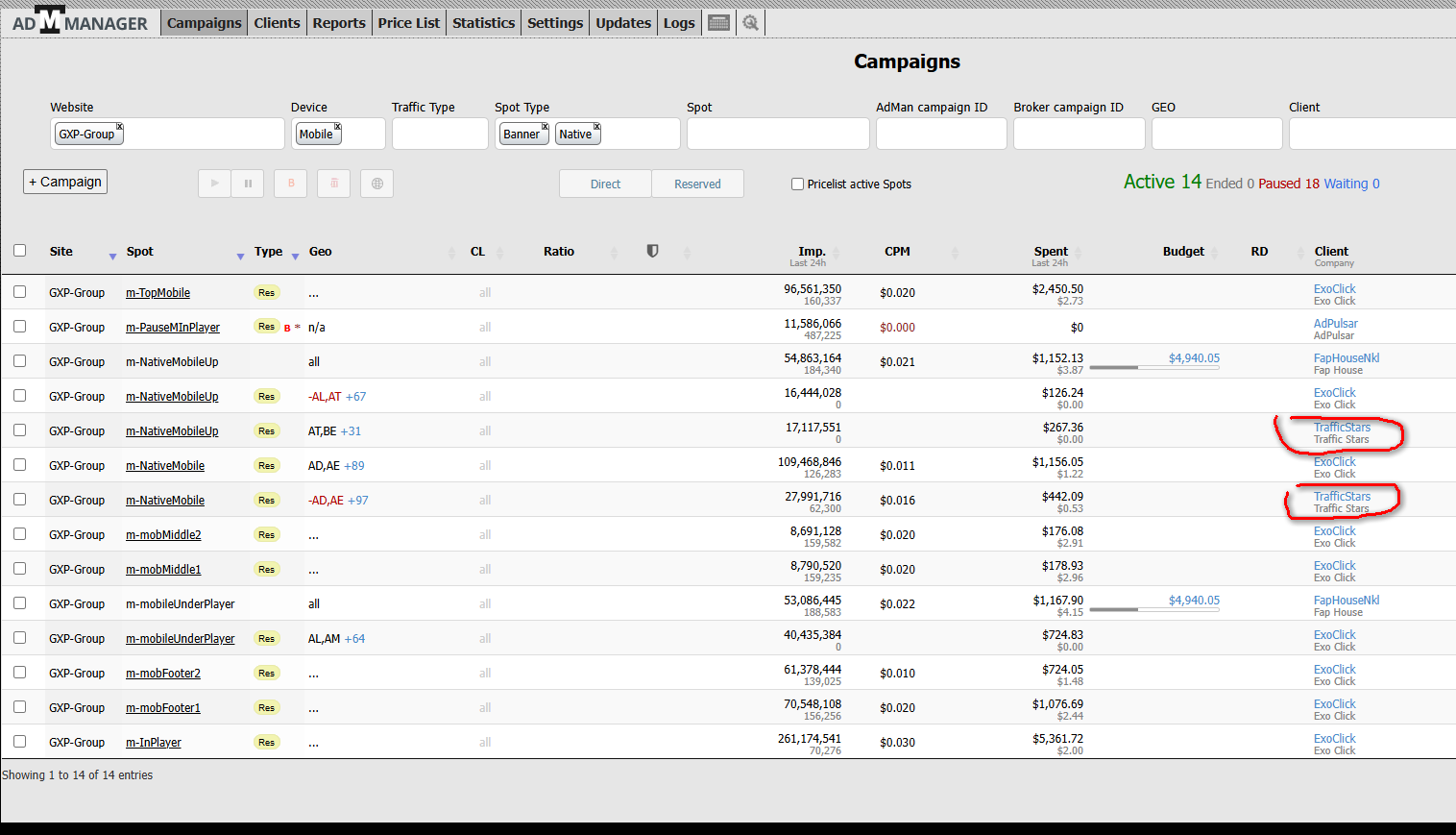Open the Statistics tab
This screenshot has height=835, width=1456.
click(x=483, y=23)
